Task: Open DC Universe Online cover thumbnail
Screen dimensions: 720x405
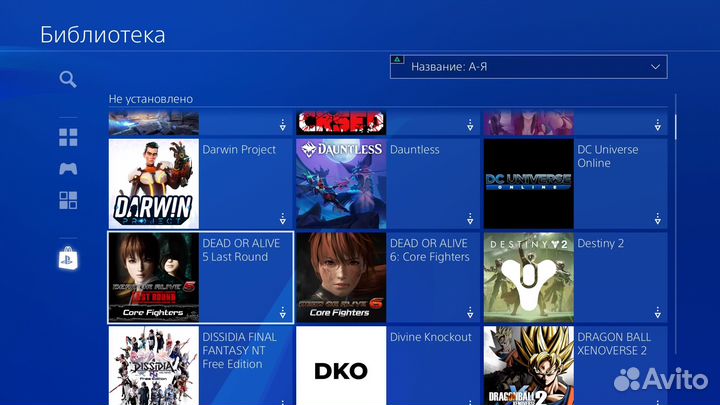Action: point(529,184)
